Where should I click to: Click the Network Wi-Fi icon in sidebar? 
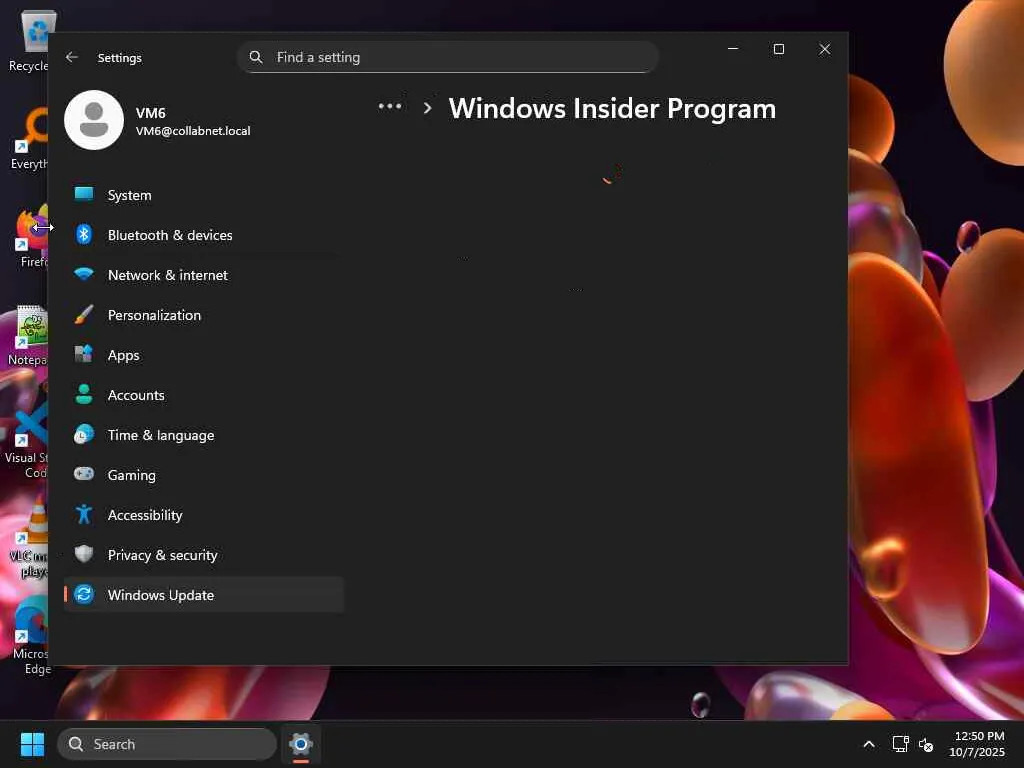click(84, 274)
